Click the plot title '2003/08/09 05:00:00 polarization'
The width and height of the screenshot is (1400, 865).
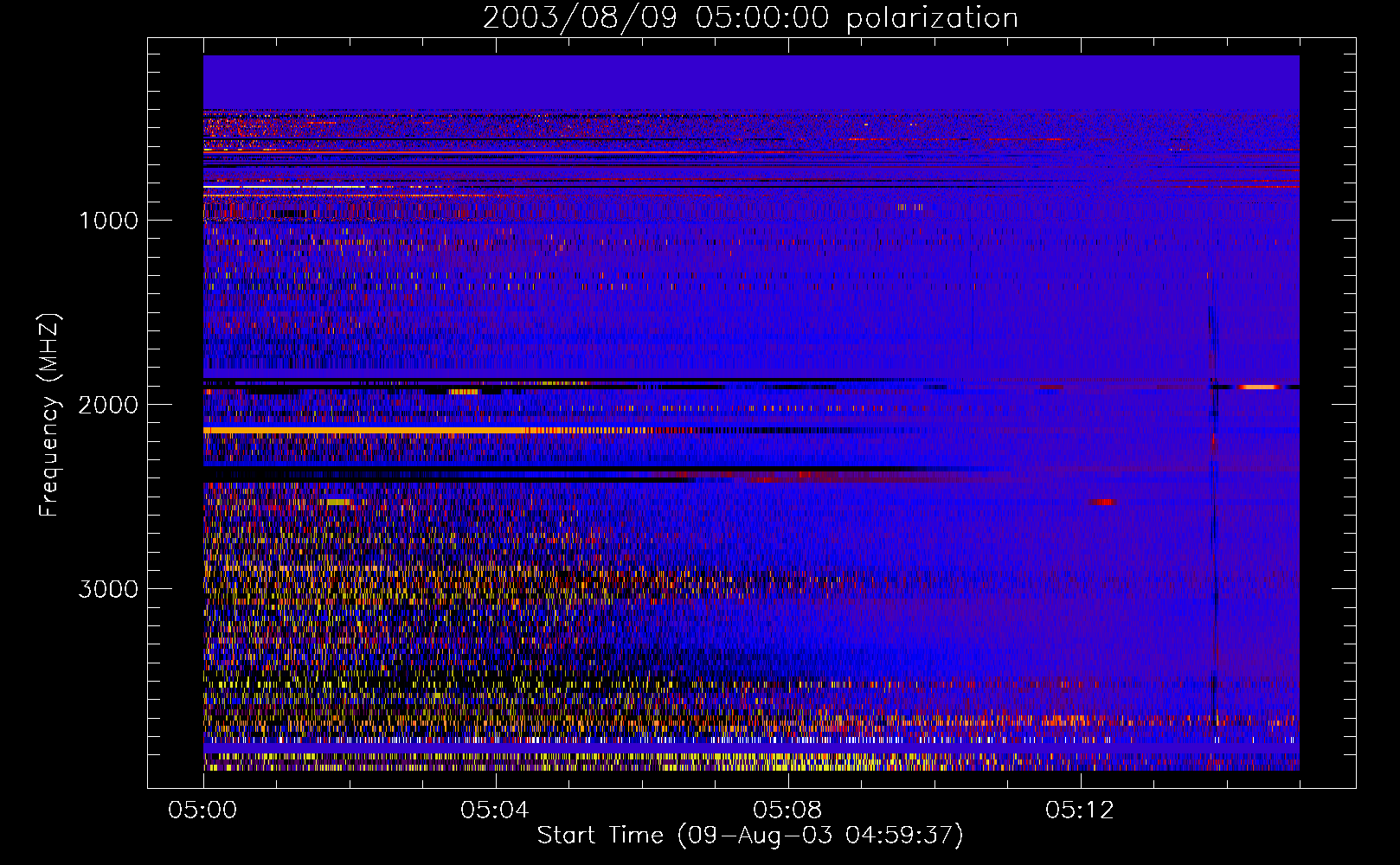coord(750,17)
